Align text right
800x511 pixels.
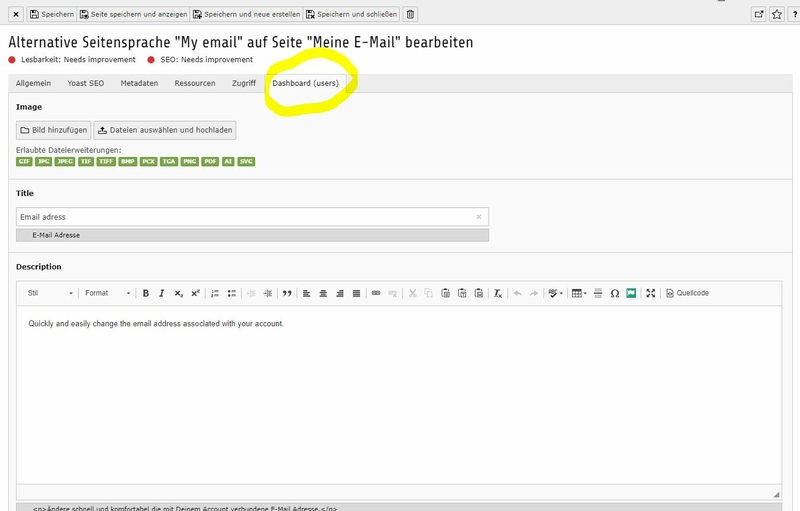point(340,293)
